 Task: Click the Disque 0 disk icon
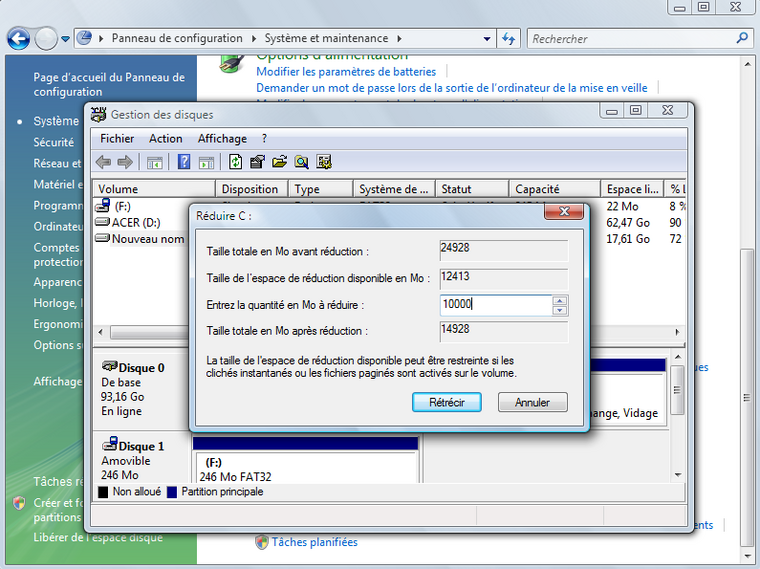pos(110,366)
